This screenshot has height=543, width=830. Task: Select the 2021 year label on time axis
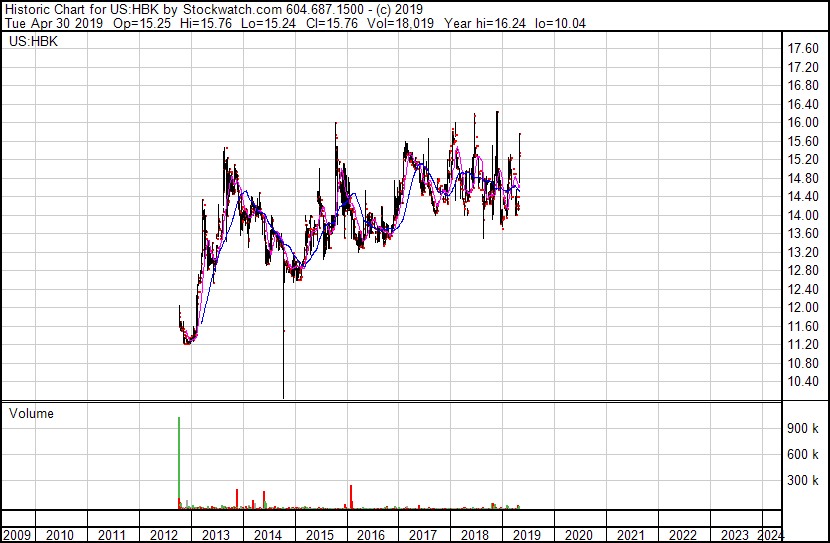(630, 535)
